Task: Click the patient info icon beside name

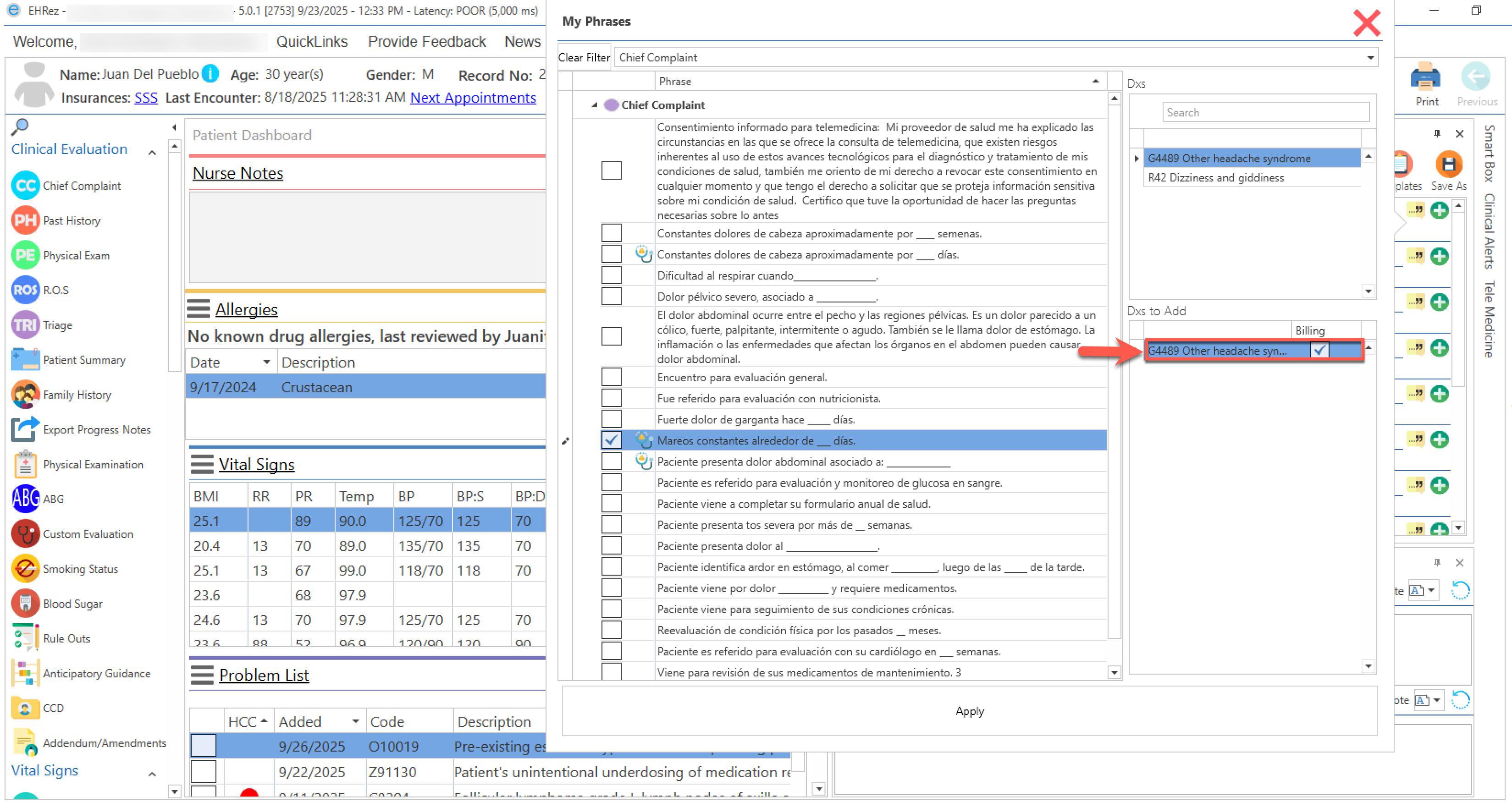Action: click(x=210, y=74)
